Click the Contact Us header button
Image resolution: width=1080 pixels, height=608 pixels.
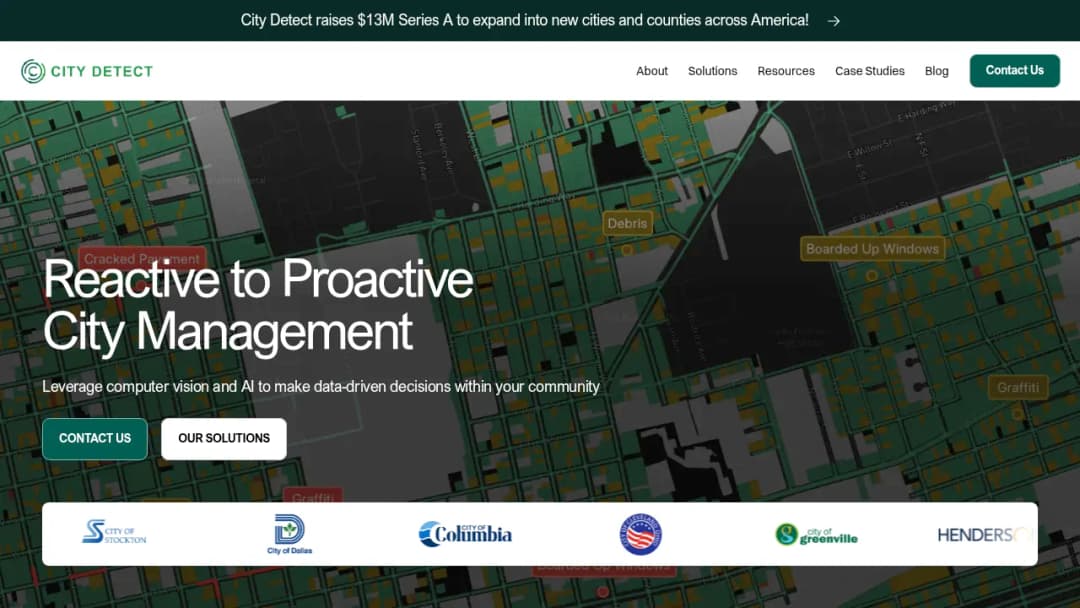pos(1015,70)
